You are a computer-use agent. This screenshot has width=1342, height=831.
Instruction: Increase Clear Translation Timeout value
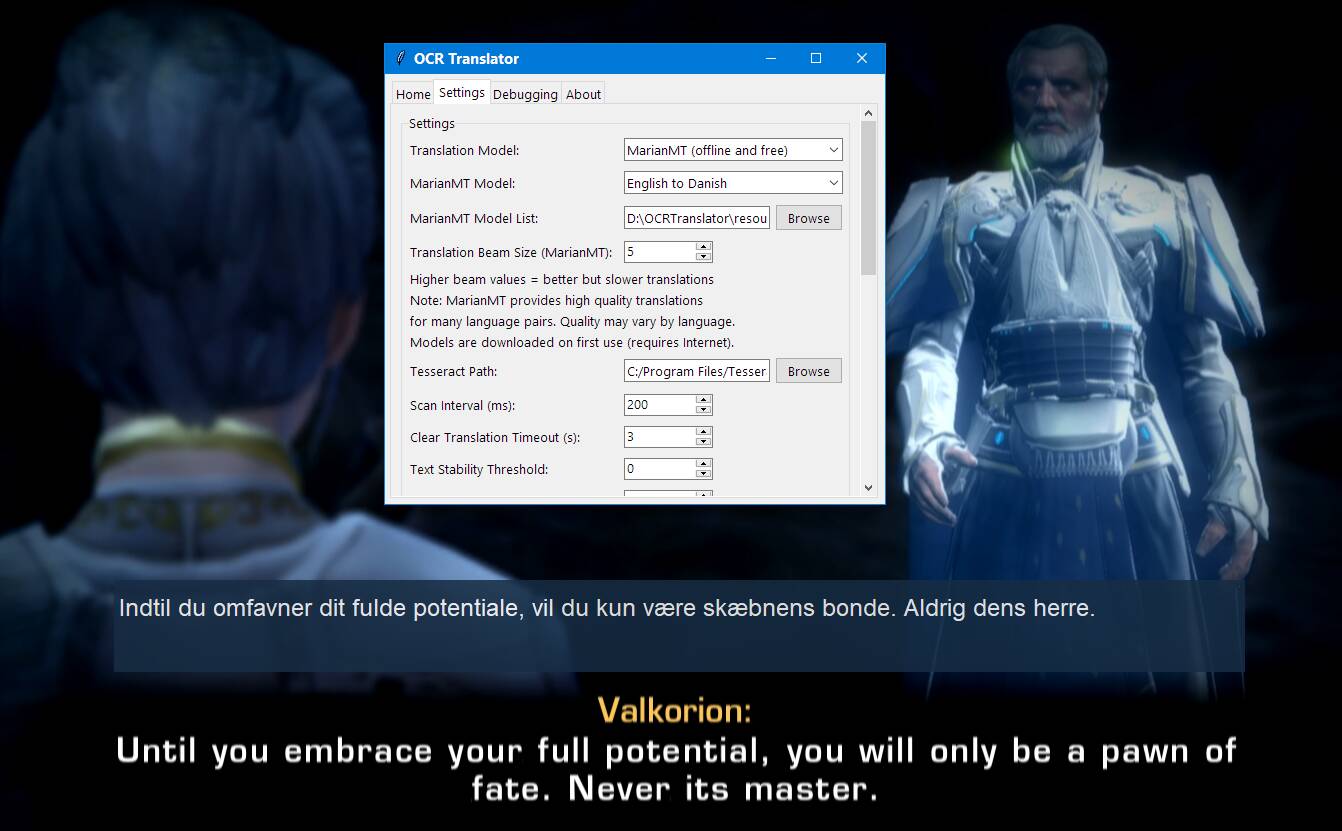(x=704, y=432)
